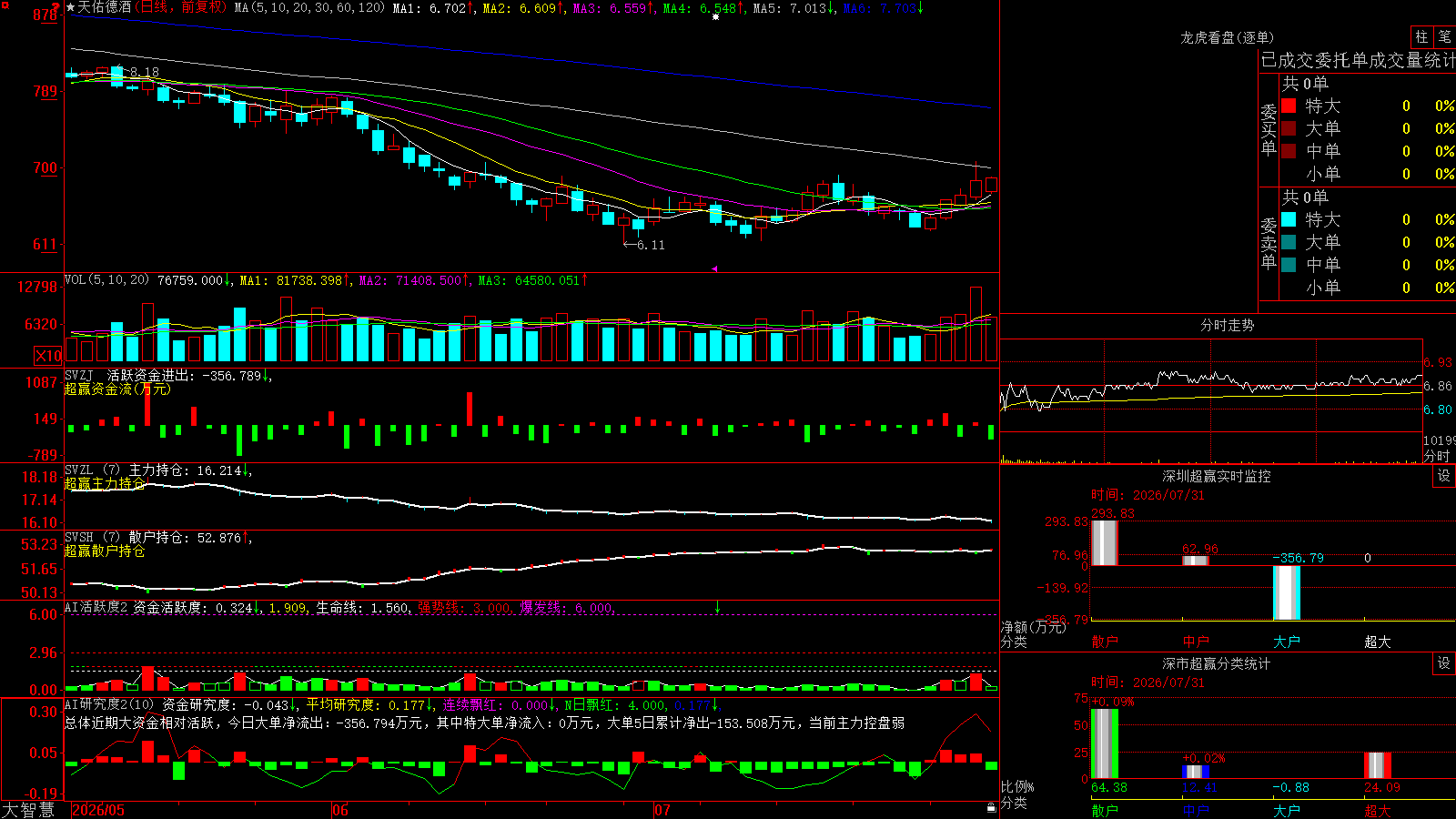Image resolution: width=1456 pixels, height=819 pixels.
Task: Click the 超大 24.09 bar in 分类统计
Action: [1377, 765]
